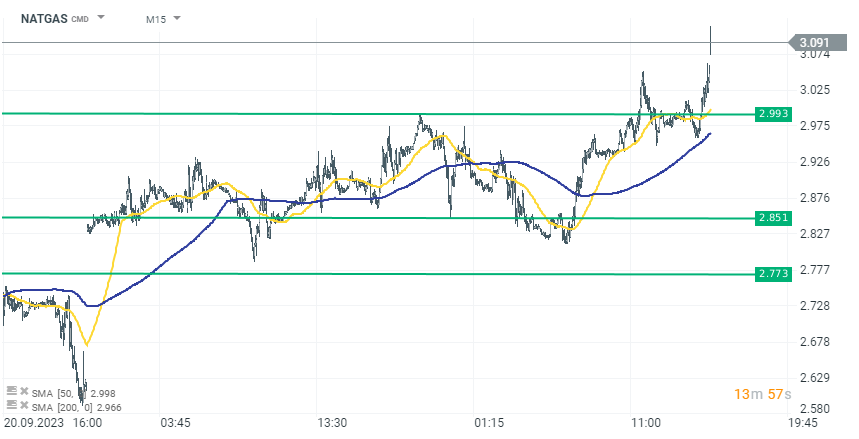The height and width of the screenshot is (439, 859).
Task: Click the CMD label next to NATGAS
Action: (80, 20)
